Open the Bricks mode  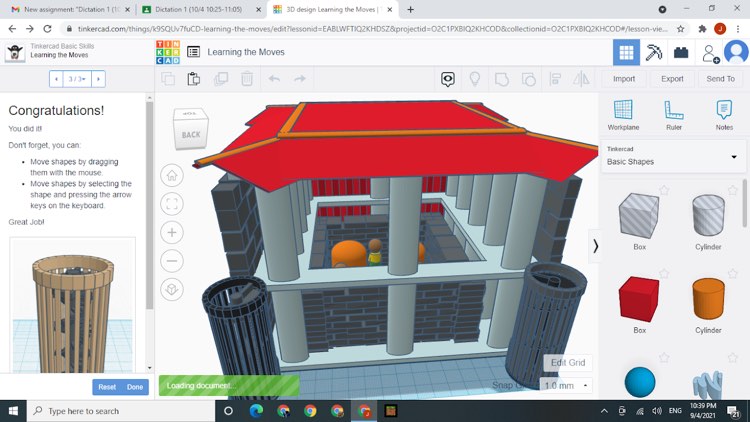point(681,52)
